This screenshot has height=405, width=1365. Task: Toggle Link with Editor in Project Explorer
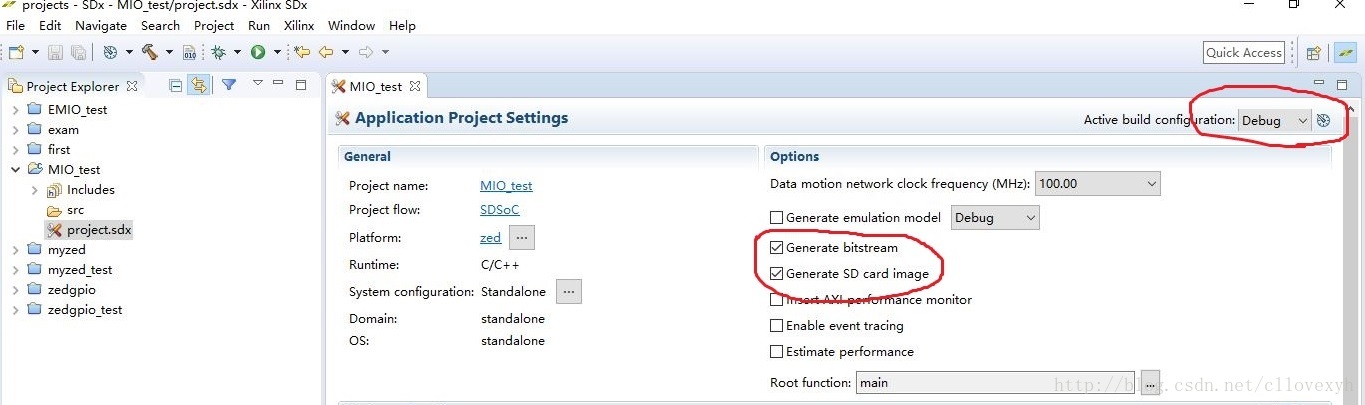(198, 86)
